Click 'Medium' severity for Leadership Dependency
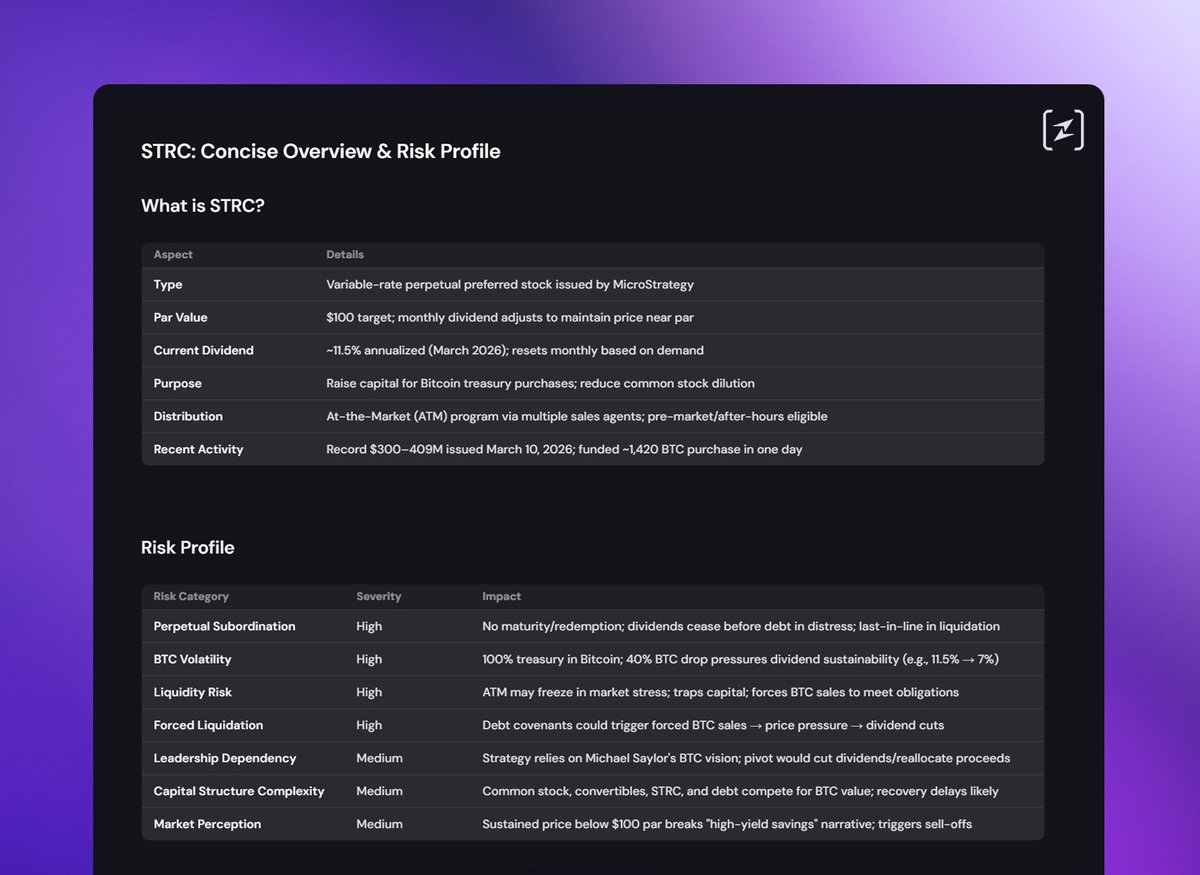This screenshot has height=875, width=1200. tap(379, 759)
